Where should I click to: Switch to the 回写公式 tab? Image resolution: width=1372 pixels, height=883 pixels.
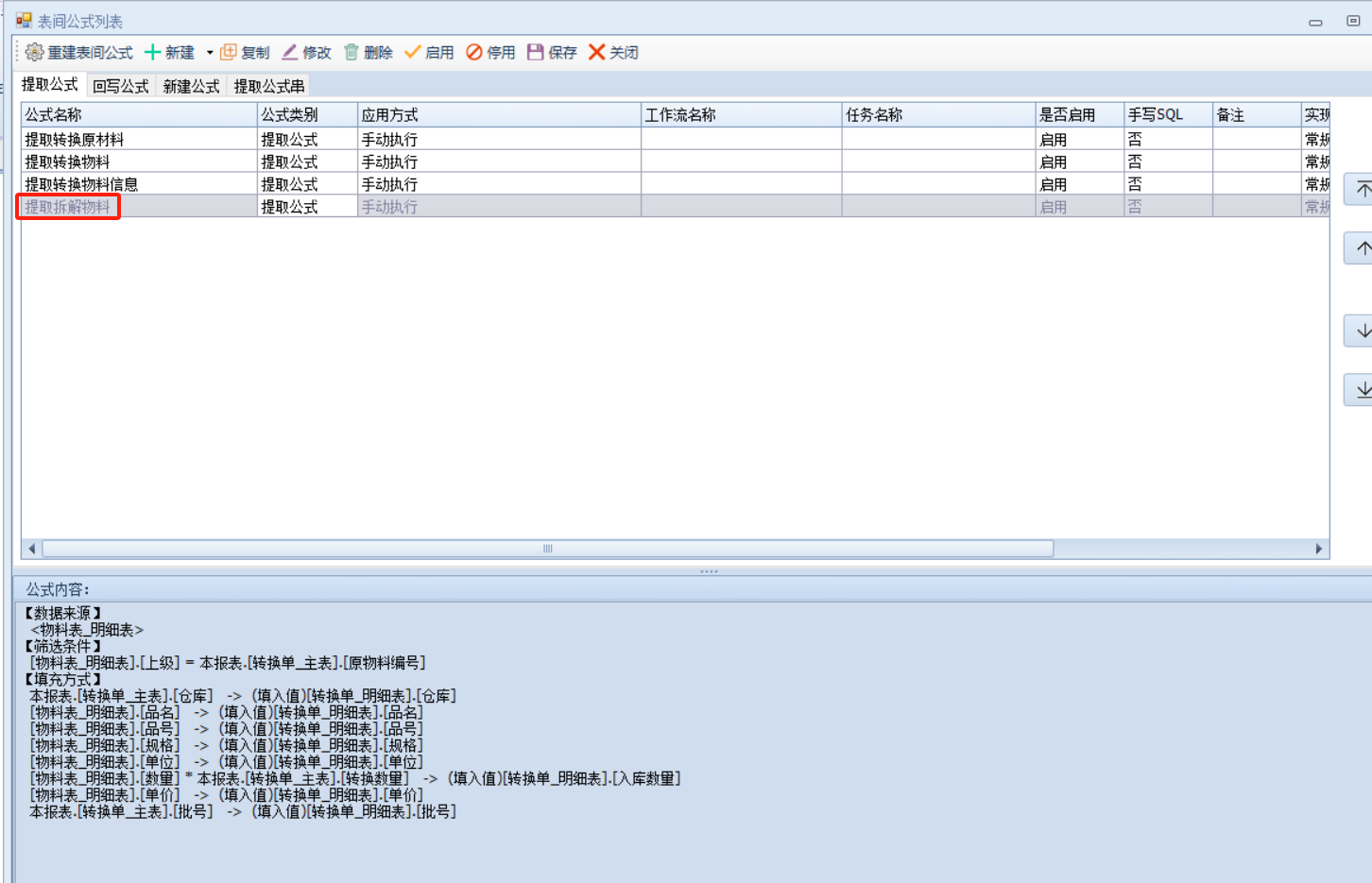[121, 86]
